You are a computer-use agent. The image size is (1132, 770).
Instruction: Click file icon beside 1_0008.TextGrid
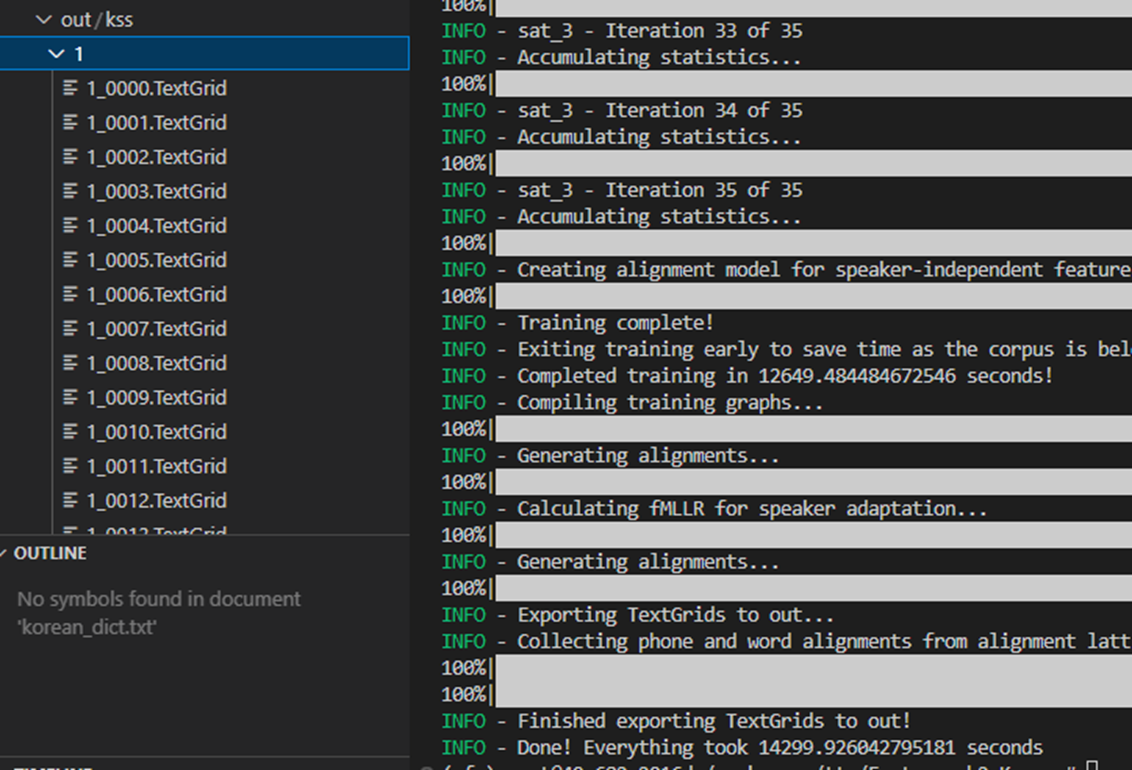[x=70, y=363]
